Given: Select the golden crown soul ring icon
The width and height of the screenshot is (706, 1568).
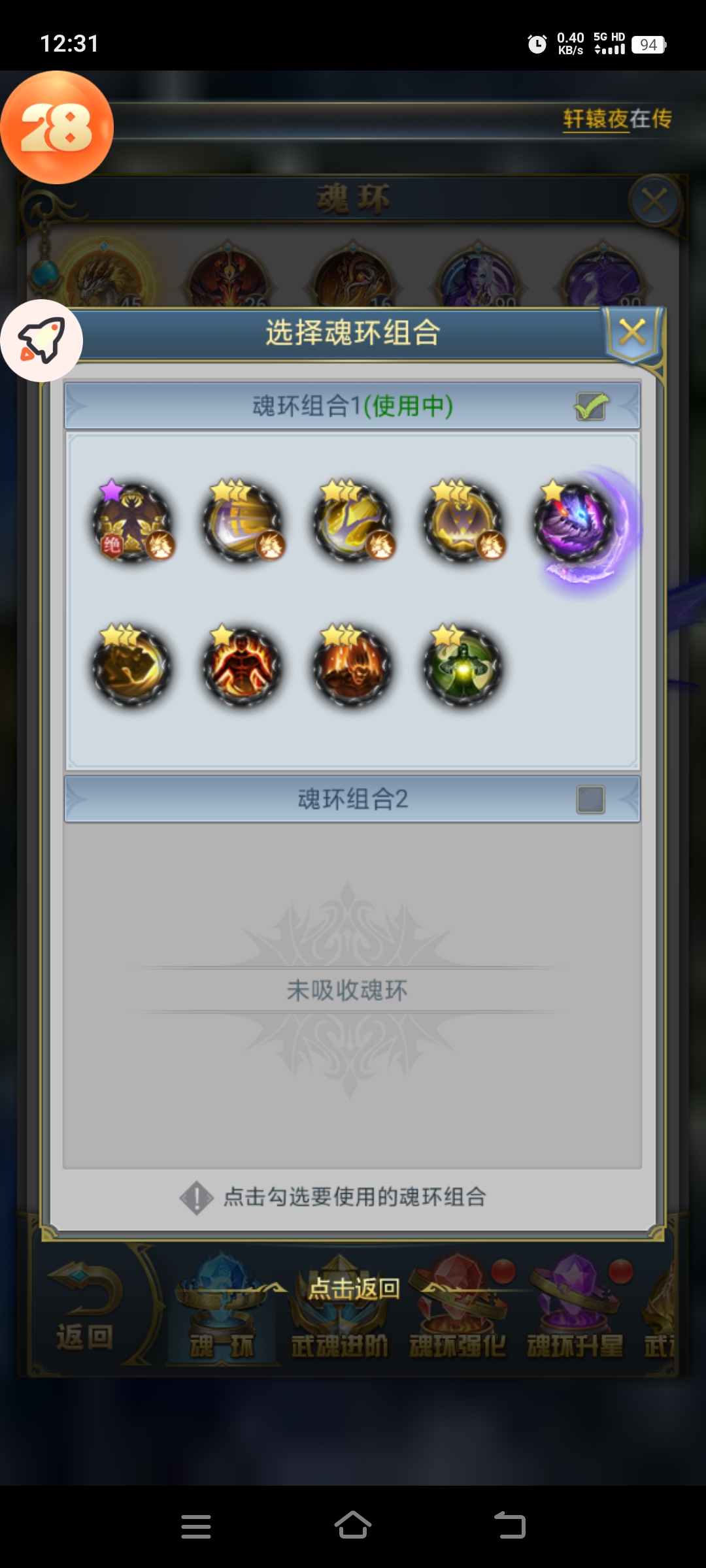Looking at the screenshot, I should click(x=463, y=523).
